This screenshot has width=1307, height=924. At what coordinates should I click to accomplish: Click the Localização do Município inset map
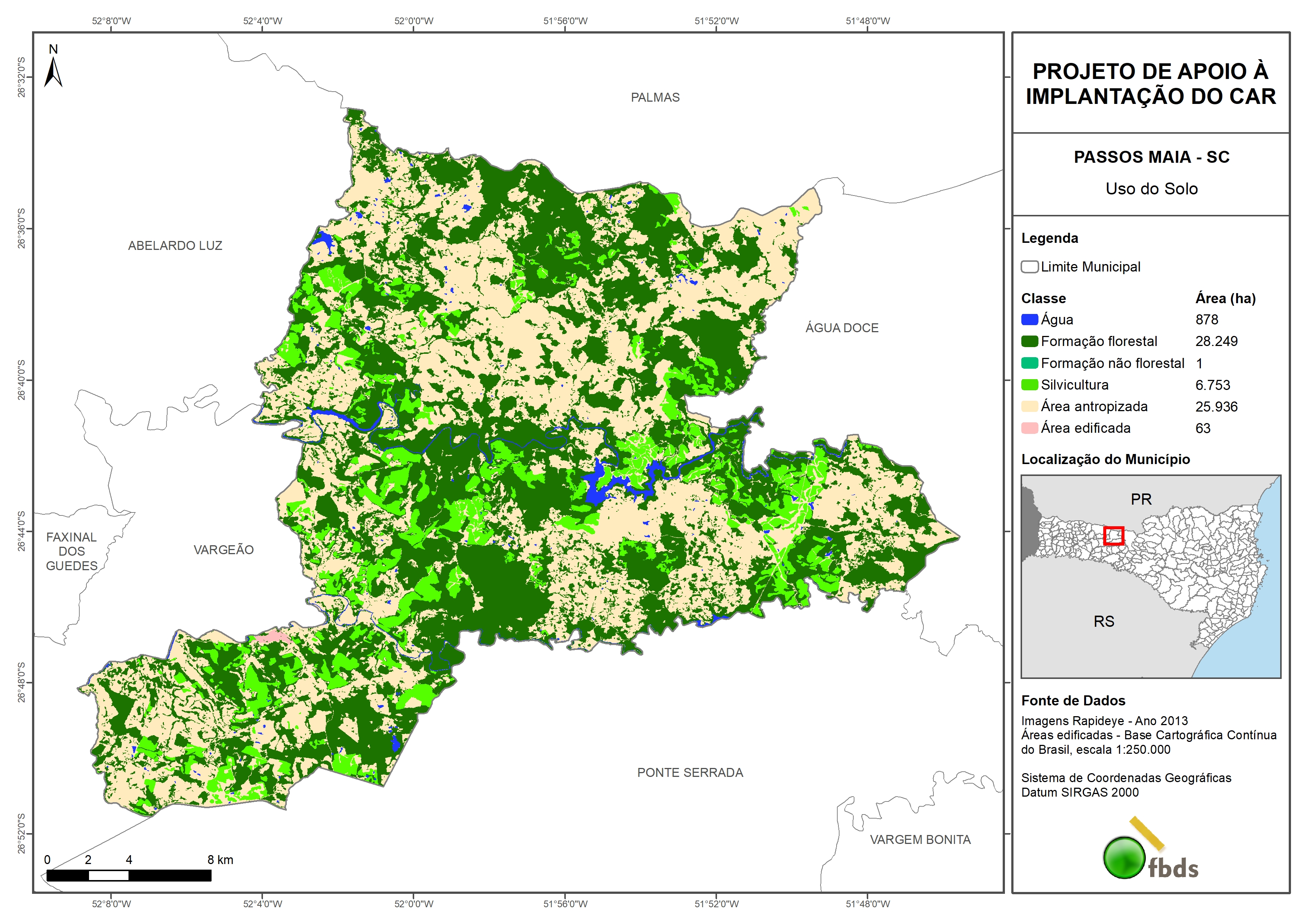coord(1151,576)
